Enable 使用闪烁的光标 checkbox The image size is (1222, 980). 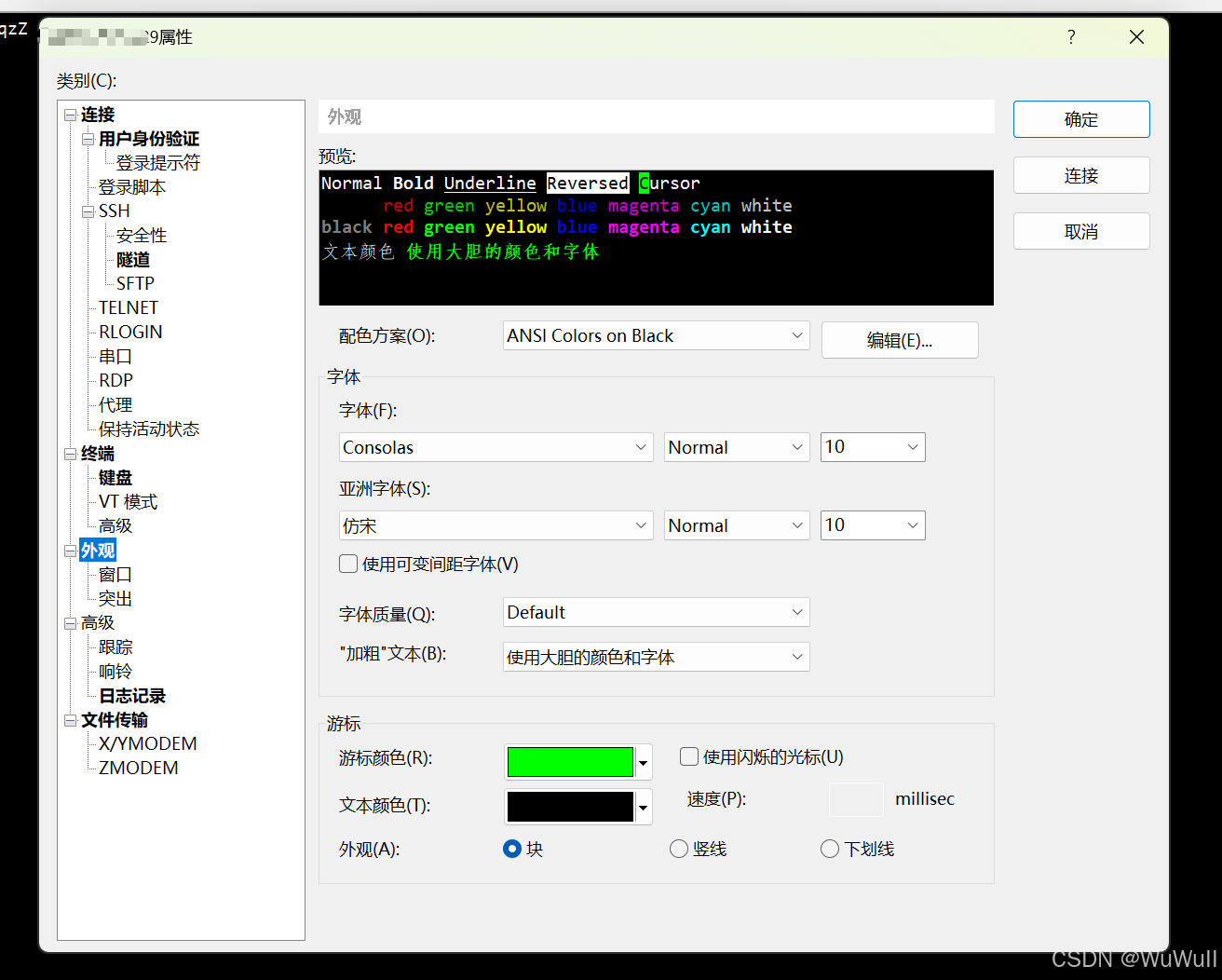point(689,756)
